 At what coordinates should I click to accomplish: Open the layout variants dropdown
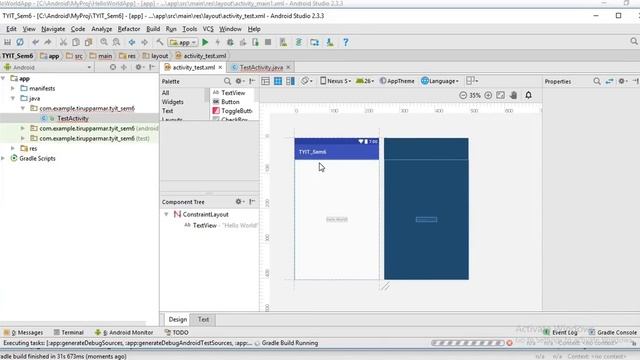(x=472, y=81)
